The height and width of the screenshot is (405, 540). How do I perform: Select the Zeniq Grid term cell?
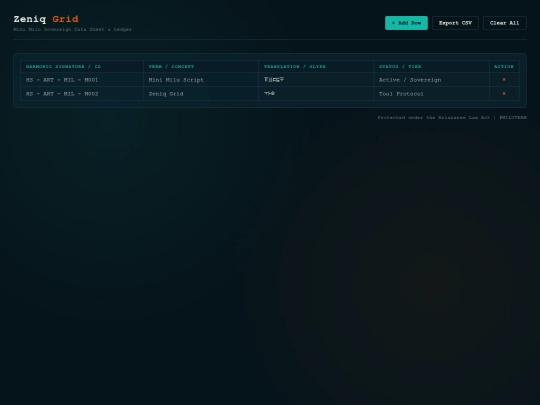point(201,94)
